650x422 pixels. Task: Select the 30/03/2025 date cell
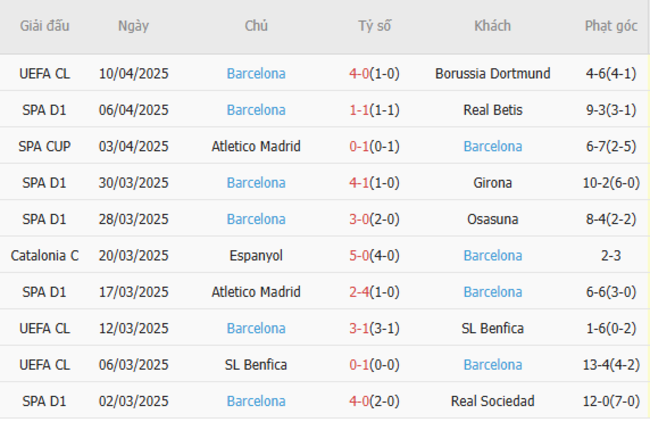pos(134,183)
